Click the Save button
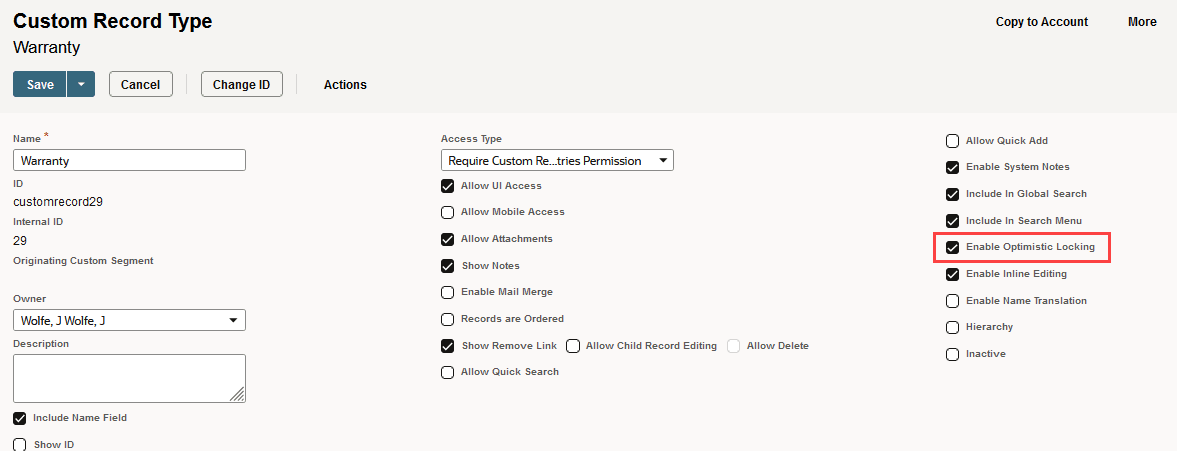1177x451 pixels. click(40, 85)
